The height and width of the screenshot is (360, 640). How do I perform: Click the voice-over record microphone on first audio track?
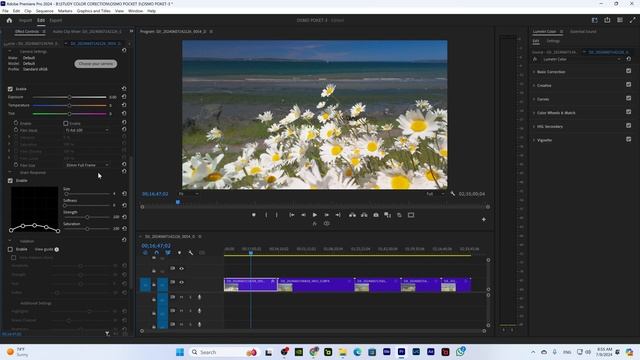199,297
